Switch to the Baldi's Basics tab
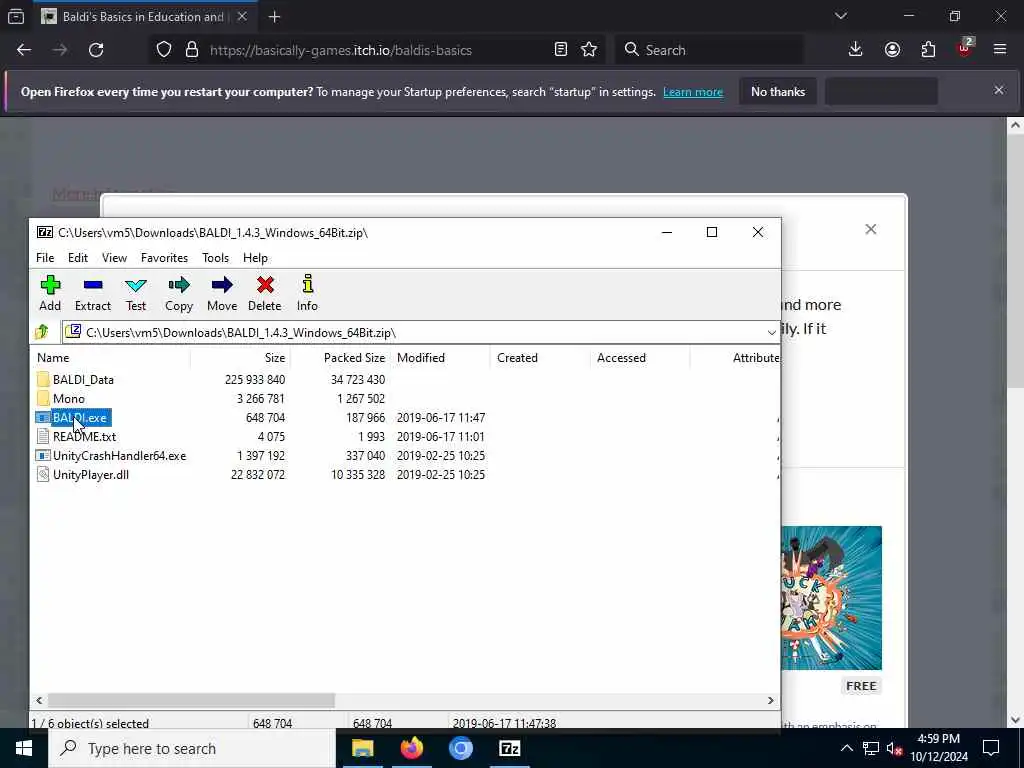Viewport: 1024px width, 768px height. click(146, 17)
